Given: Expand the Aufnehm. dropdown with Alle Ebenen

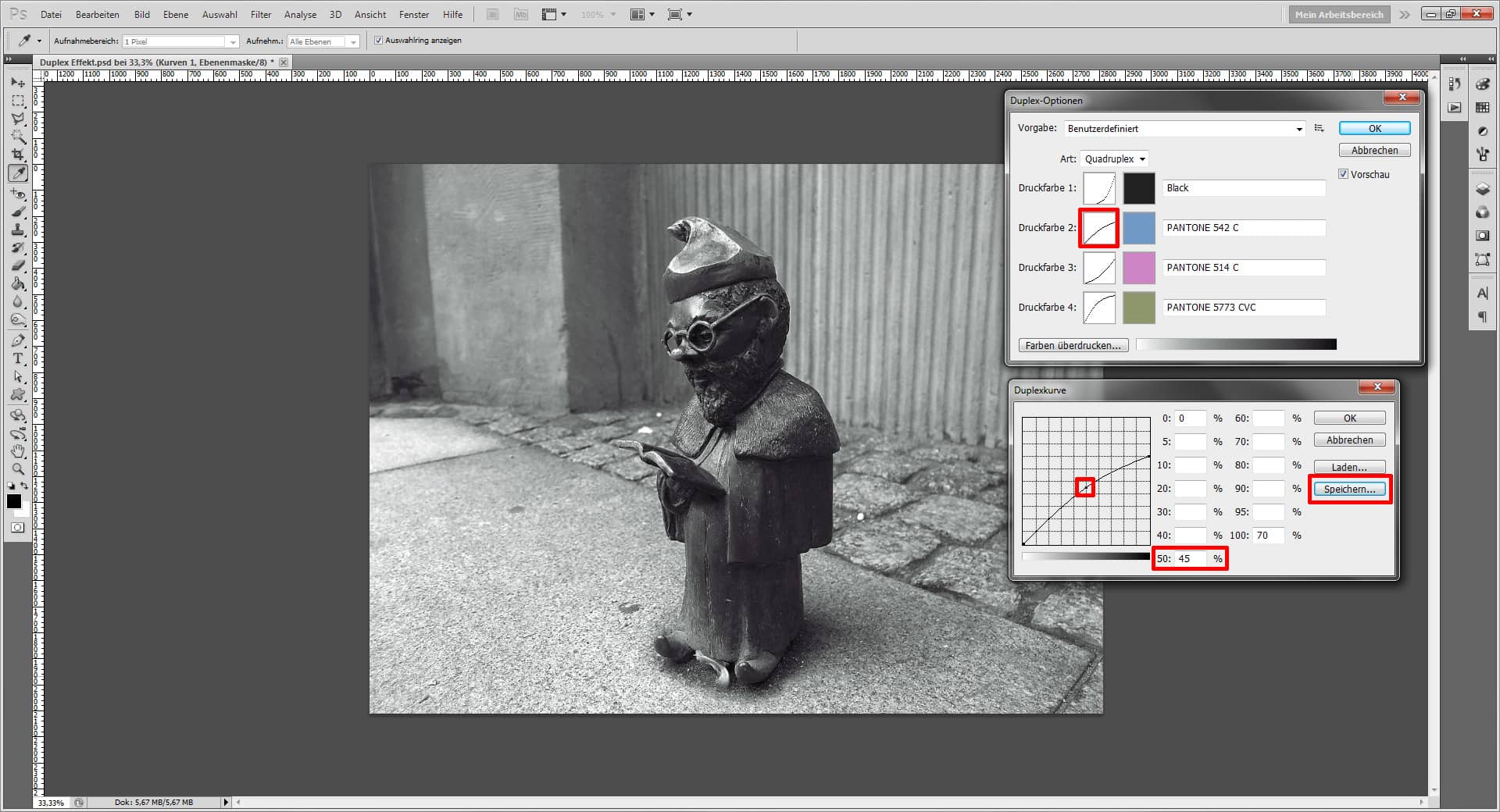Looking at the screenshot, I should pos(354,41).
